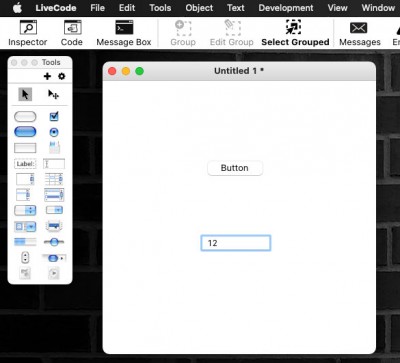Click the plus icon in Tools palette
Viewport: 400px width, 363px height.
point(47,76)
